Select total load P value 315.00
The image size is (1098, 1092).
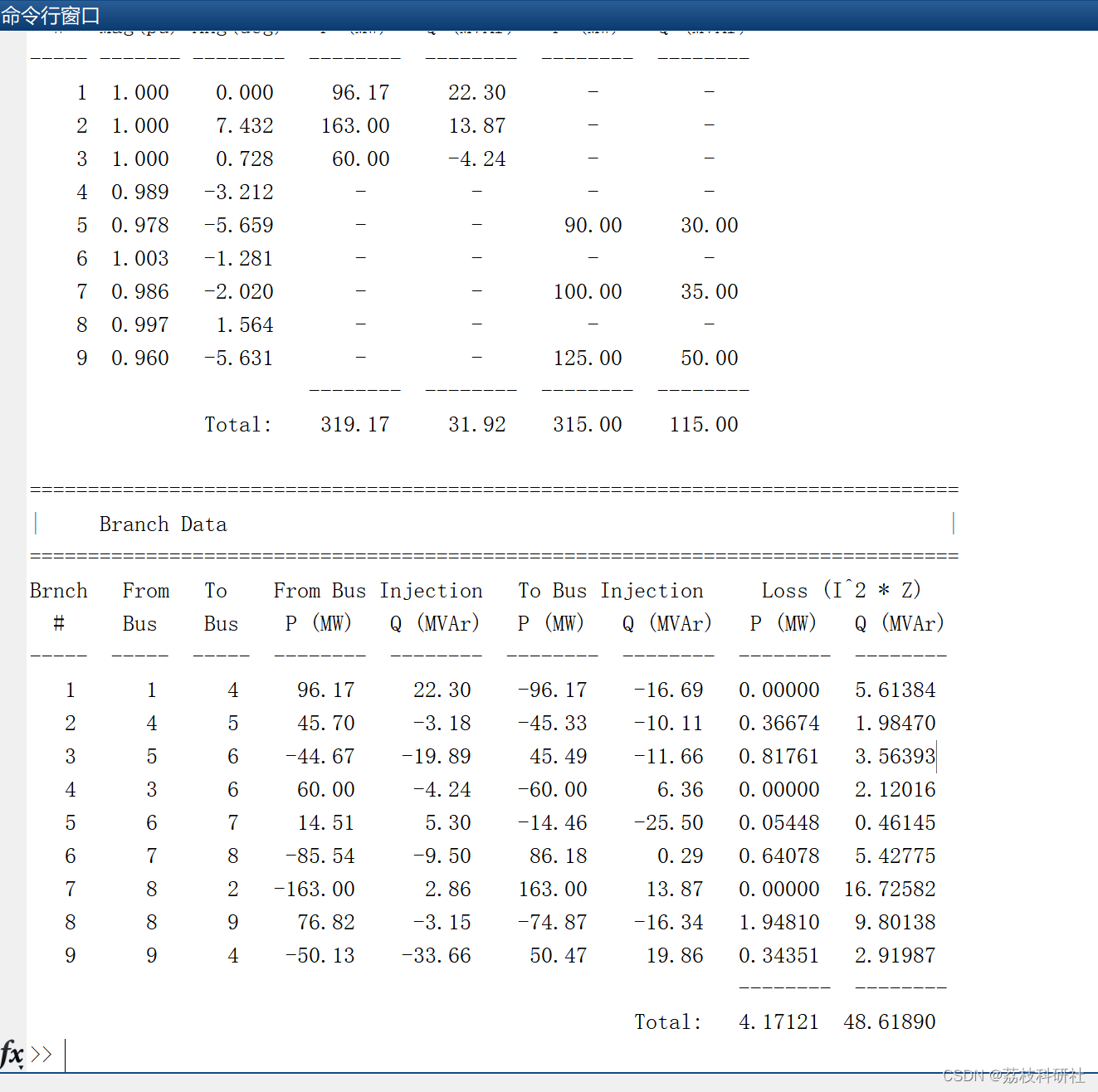point(588,425)
